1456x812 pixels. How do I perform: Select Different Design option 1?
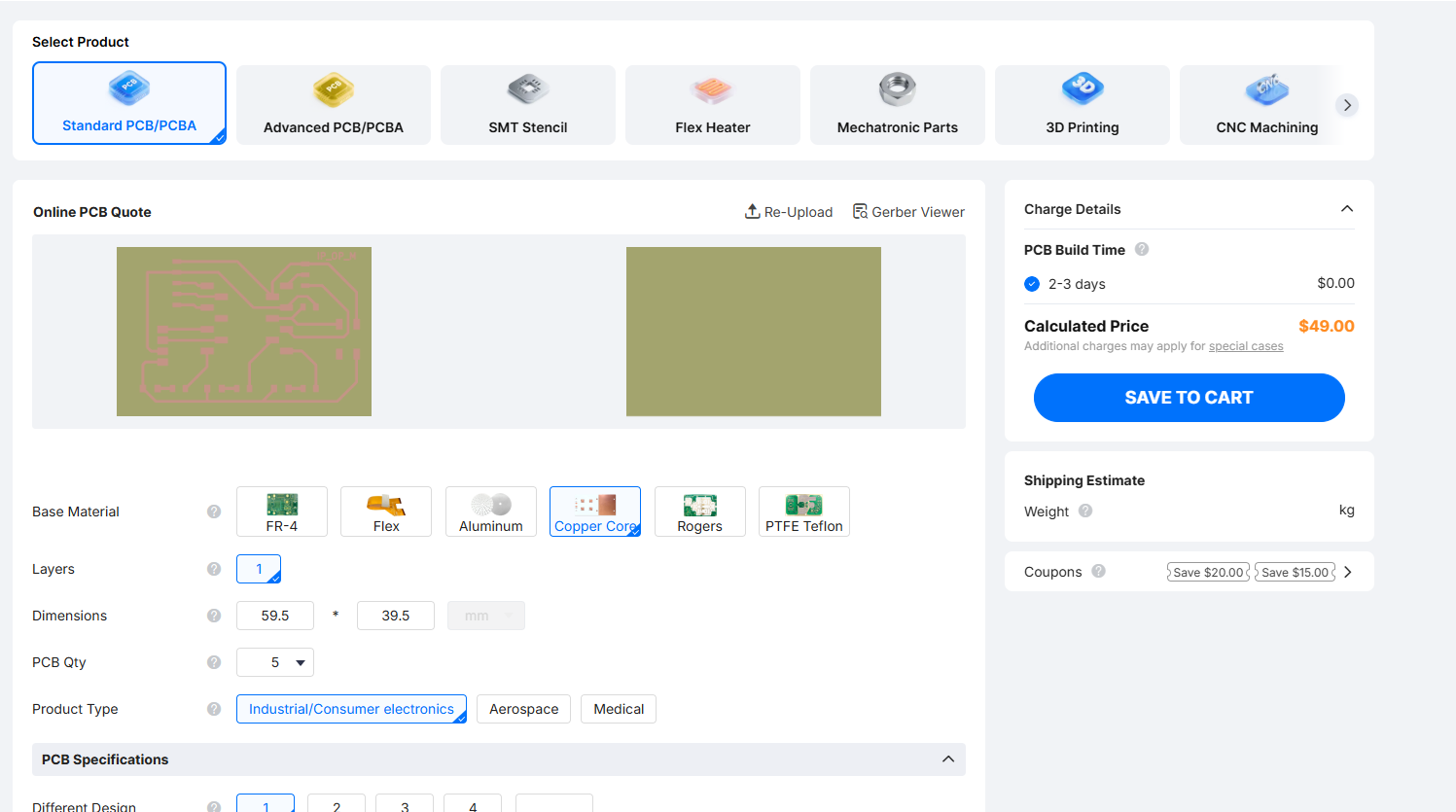pos(266,805)
